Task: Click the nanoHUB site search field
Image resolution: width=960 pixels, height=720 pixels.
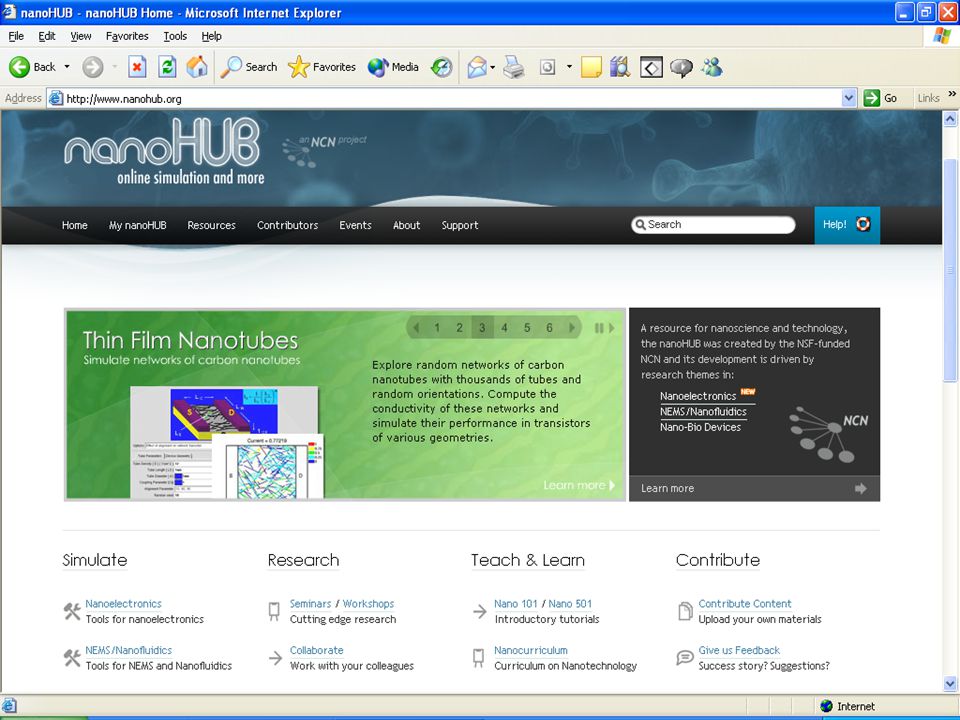Action: tap(713, 225)
